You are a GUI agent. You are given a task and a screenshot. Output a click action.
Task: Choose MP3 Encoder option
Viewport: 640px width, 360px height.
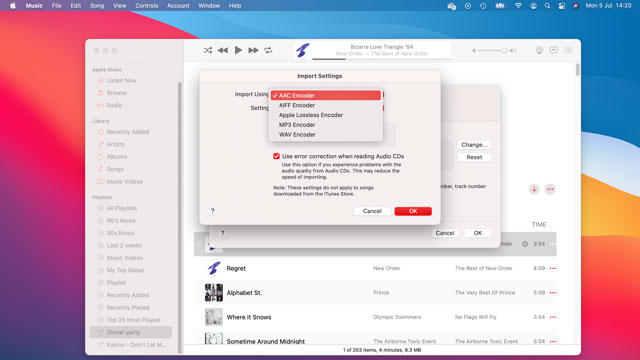[326, 125]
